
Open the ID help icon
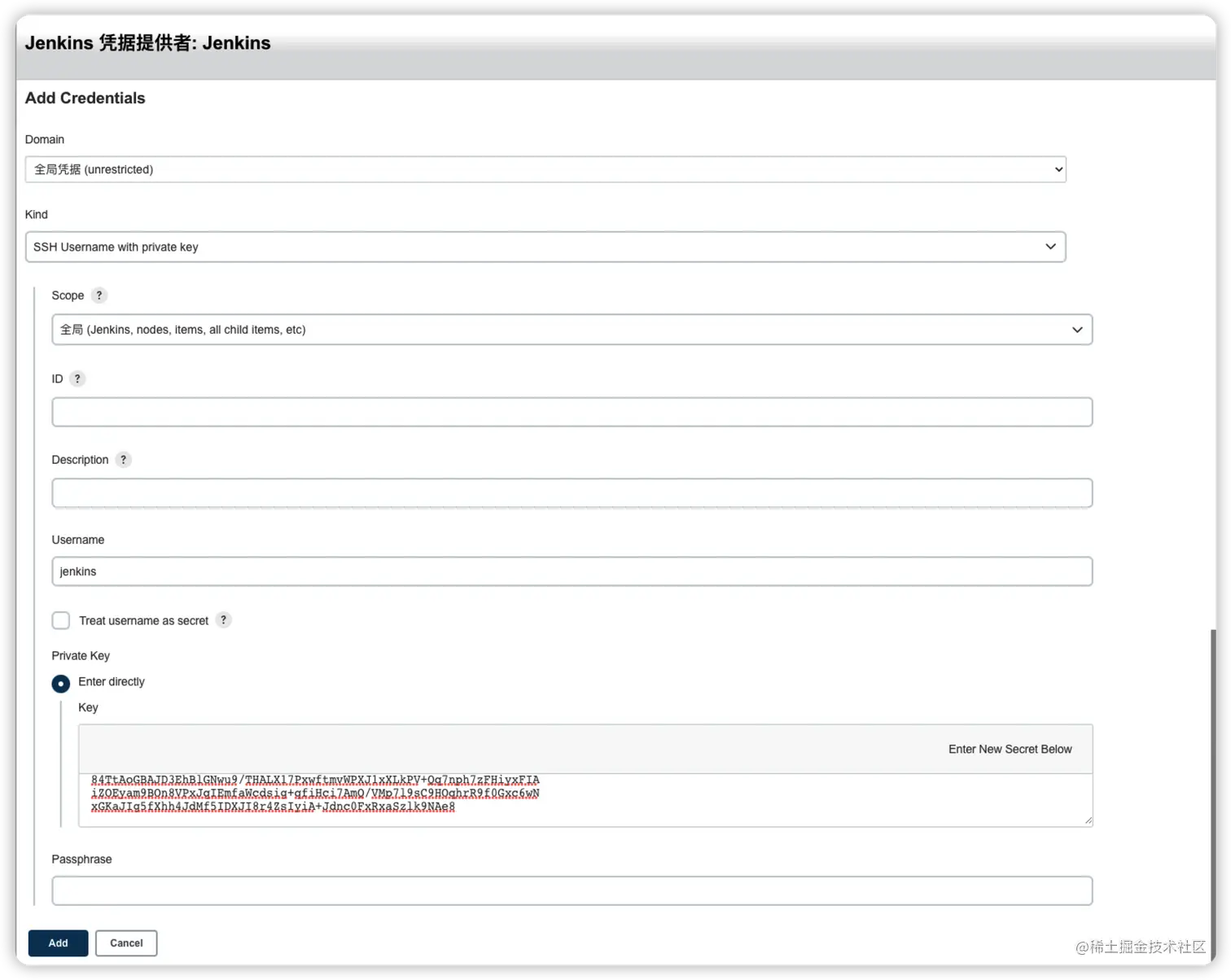tap(77, 378)
